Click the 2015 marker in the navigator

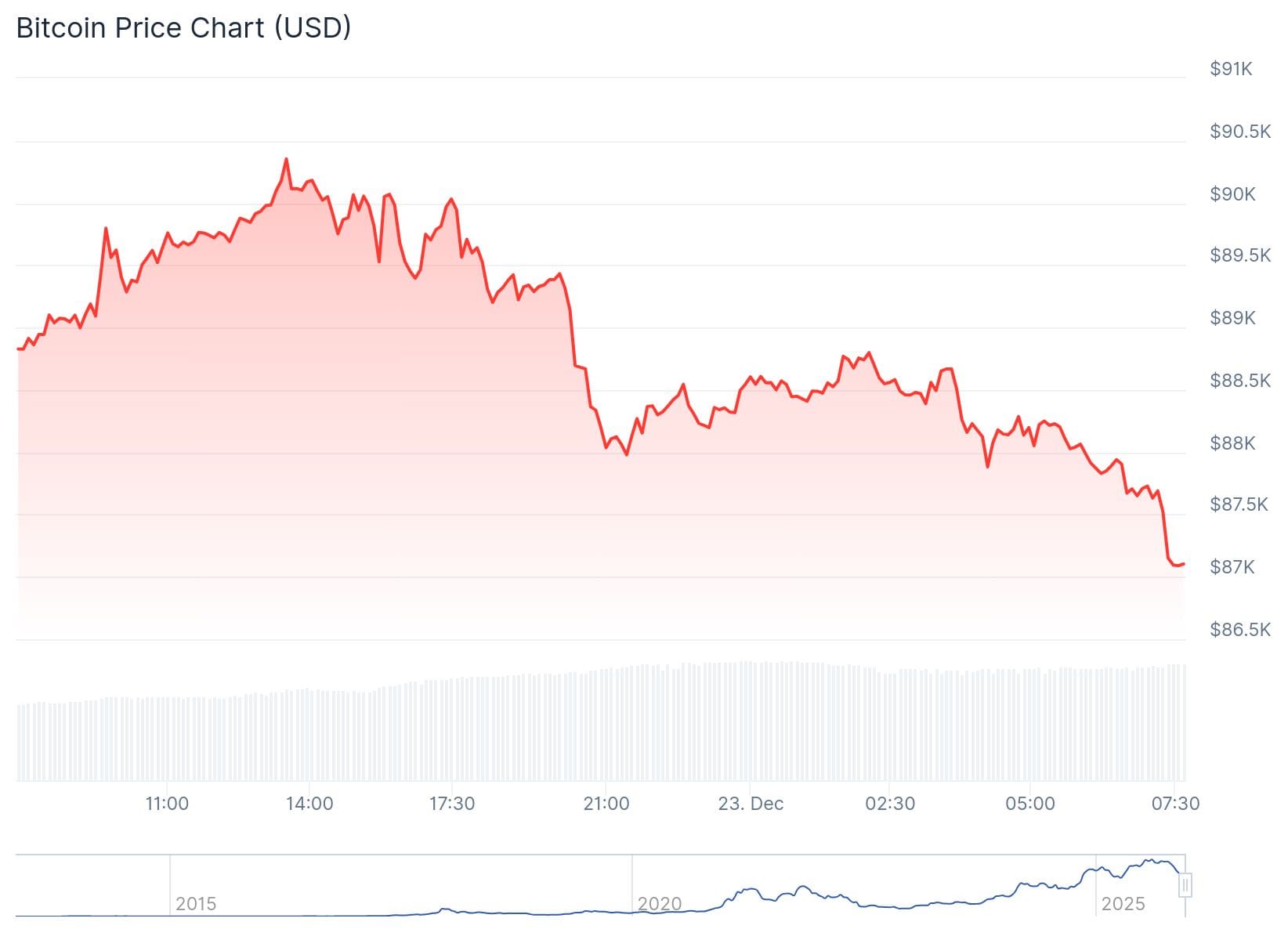[195, 904]
